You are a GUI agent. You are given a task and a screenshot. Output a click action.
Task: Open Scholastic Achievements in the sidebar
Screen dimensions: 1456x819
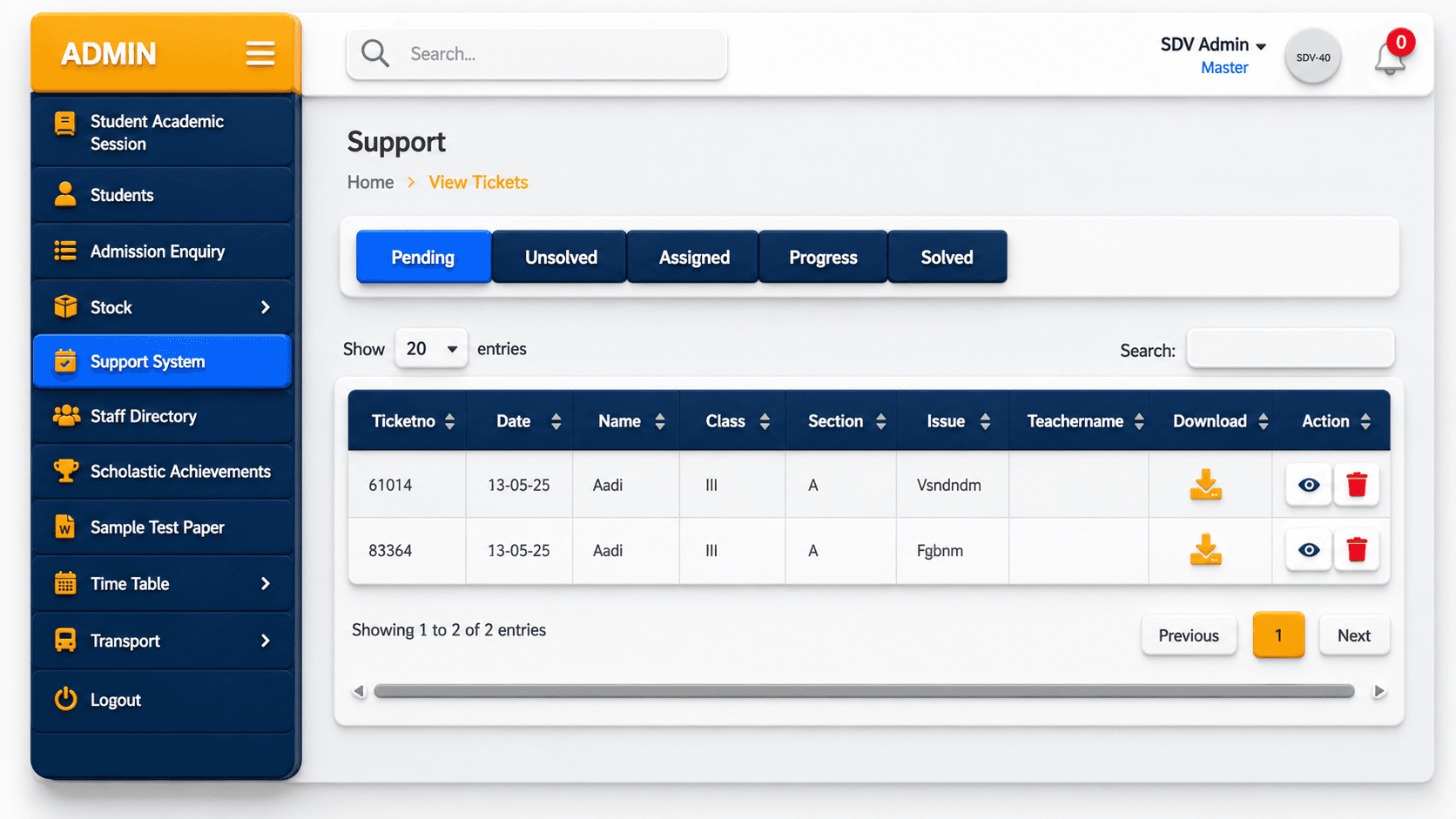point(162,471)
